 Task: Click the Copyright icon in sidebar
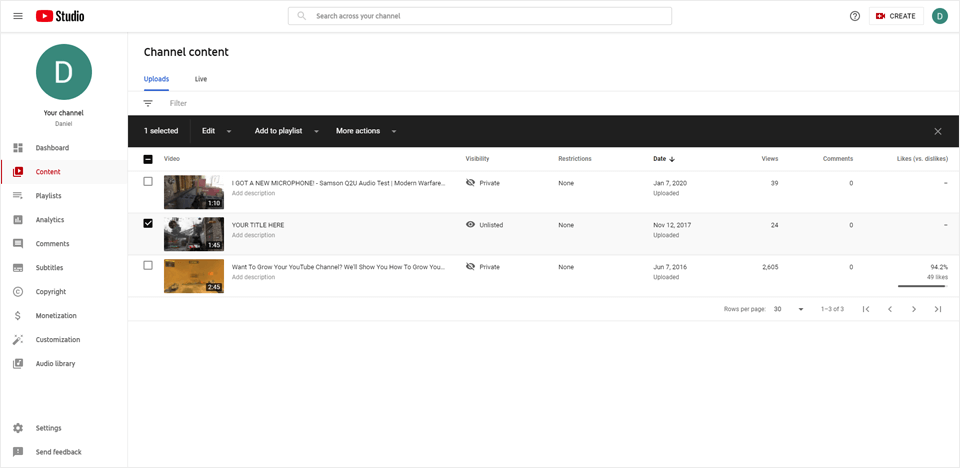pyautogui.click(x=18, y=292)
